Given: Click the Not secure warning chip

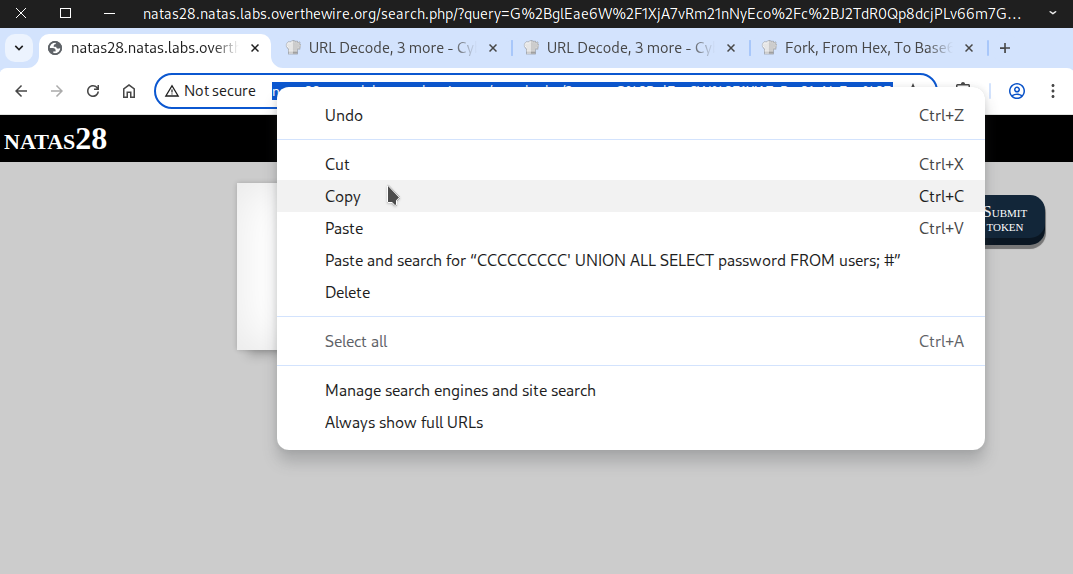Looking at the screenshot, I should pyautogui.click(x=211, y=91).
